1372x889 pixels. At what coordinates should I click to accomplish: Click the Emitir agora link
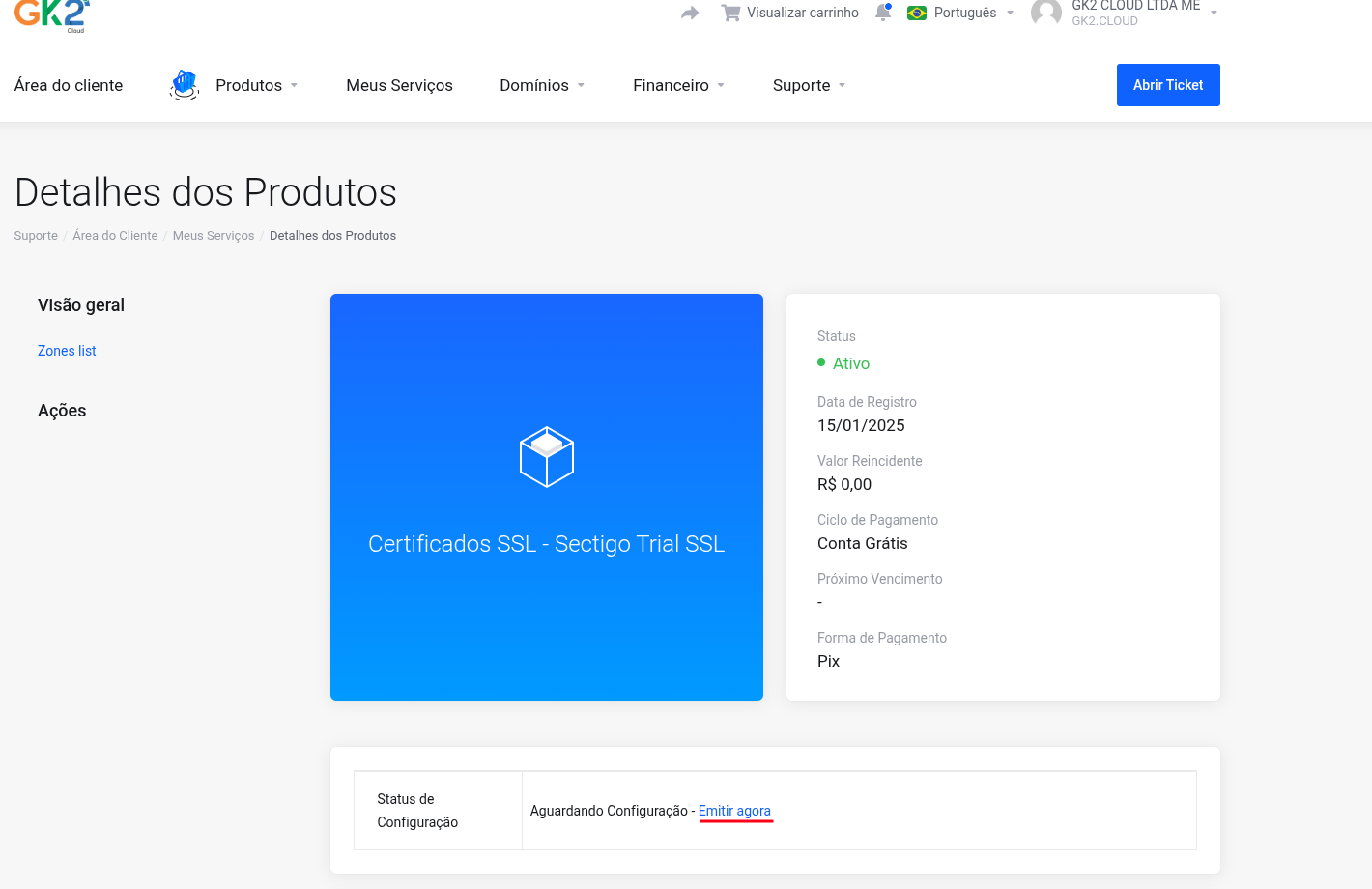(x=734, y=811)
